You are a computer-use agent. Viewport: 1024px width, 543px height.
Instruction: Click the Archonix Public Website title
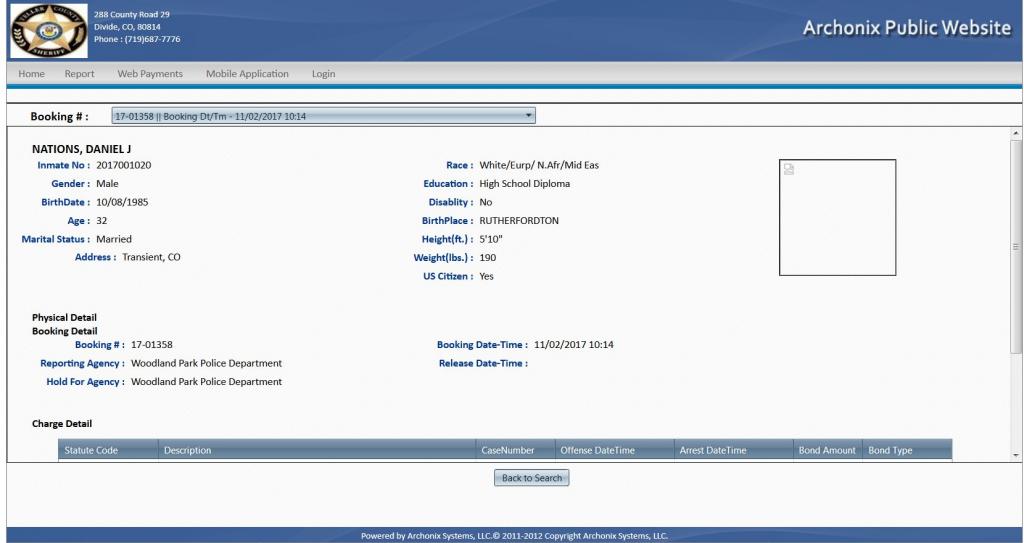click(906, 28)
